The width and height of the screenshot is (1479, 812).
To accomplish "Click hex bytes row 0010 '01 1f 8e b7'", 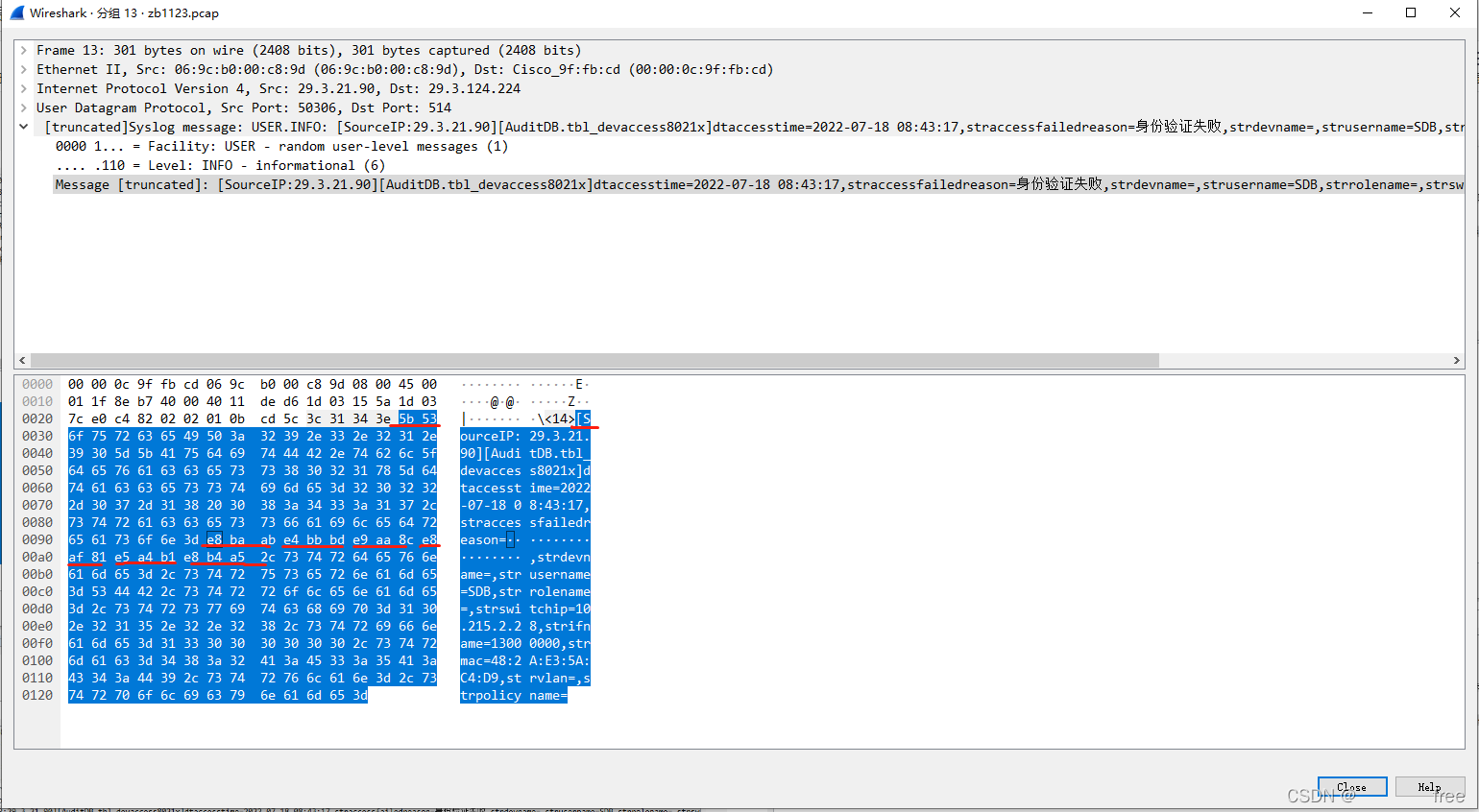I will click(x=110, y=401).
